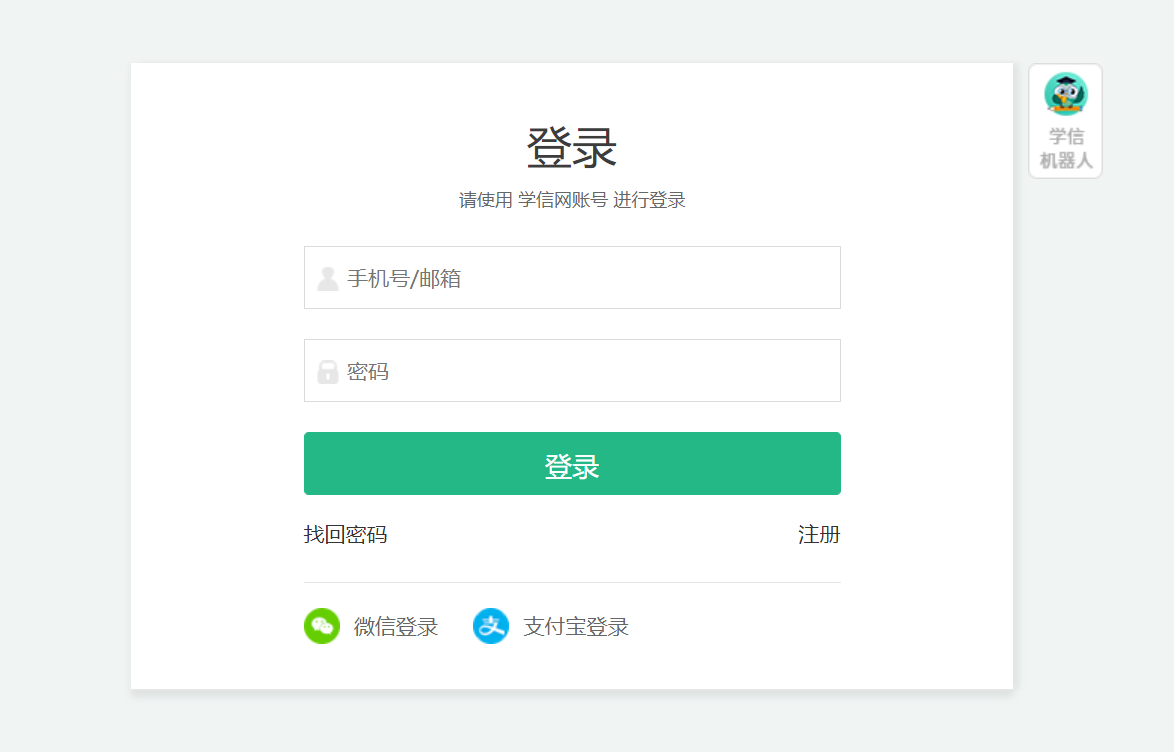Choose the 微信登录 text label
This screenshot has width=1174, height=752.
(x=395, y=627)
